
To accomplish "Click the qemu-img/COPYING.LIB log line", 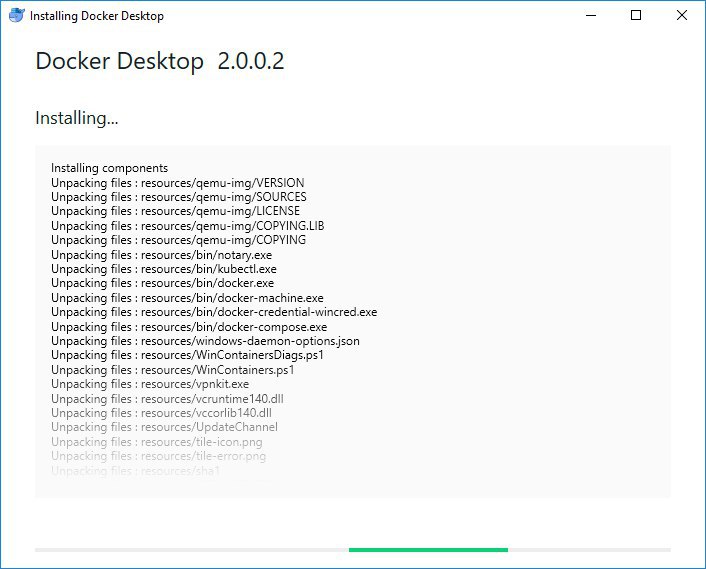I will pyautogui.click(x=187, y=226).
